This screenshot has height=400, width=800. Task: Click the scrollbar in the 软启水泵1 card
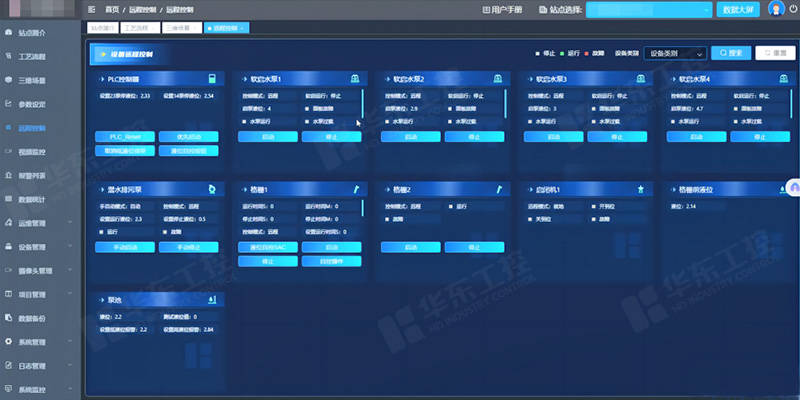(x=361, y=104)
